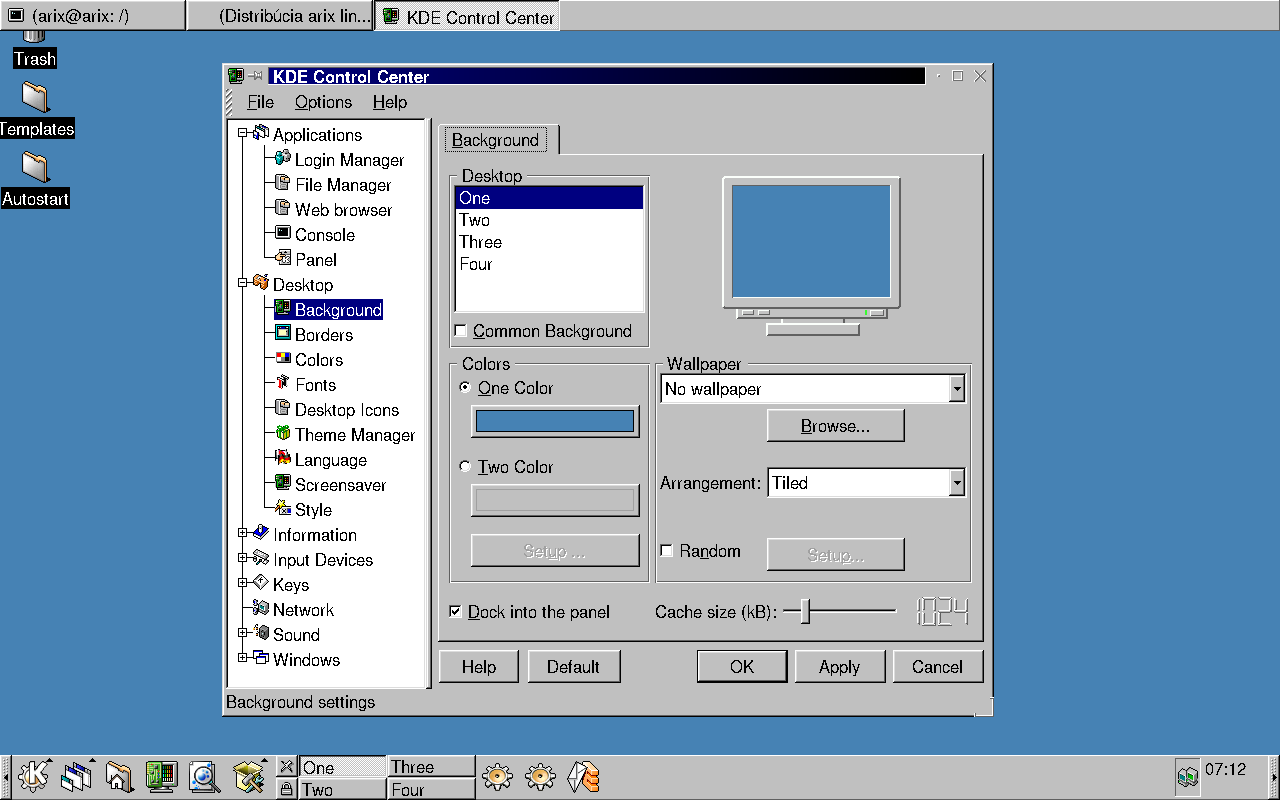Open the No wallpaper dropdown
Viewport: 1280px width, 800px height.
click(813, 389)
